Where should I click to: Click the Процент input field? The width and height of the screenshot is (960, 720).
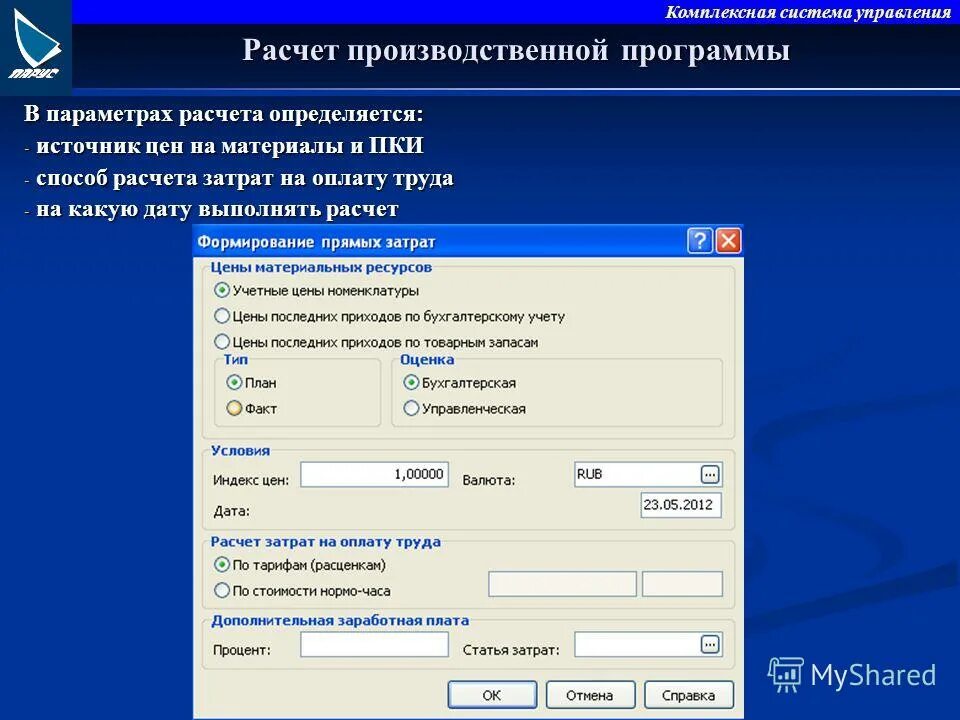click(x=375, y=646)
